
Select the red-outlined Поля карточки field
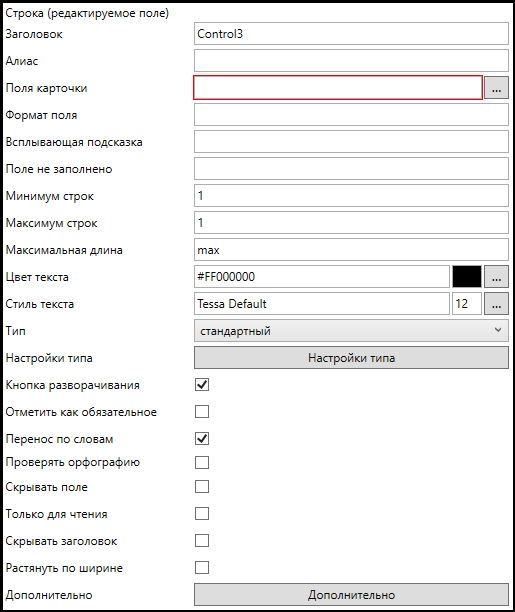click(338, 87)
